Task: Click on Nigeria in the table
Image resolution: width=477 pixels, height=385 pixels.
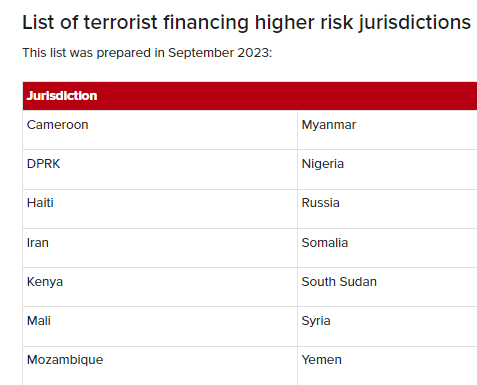Action: (323, 164)
